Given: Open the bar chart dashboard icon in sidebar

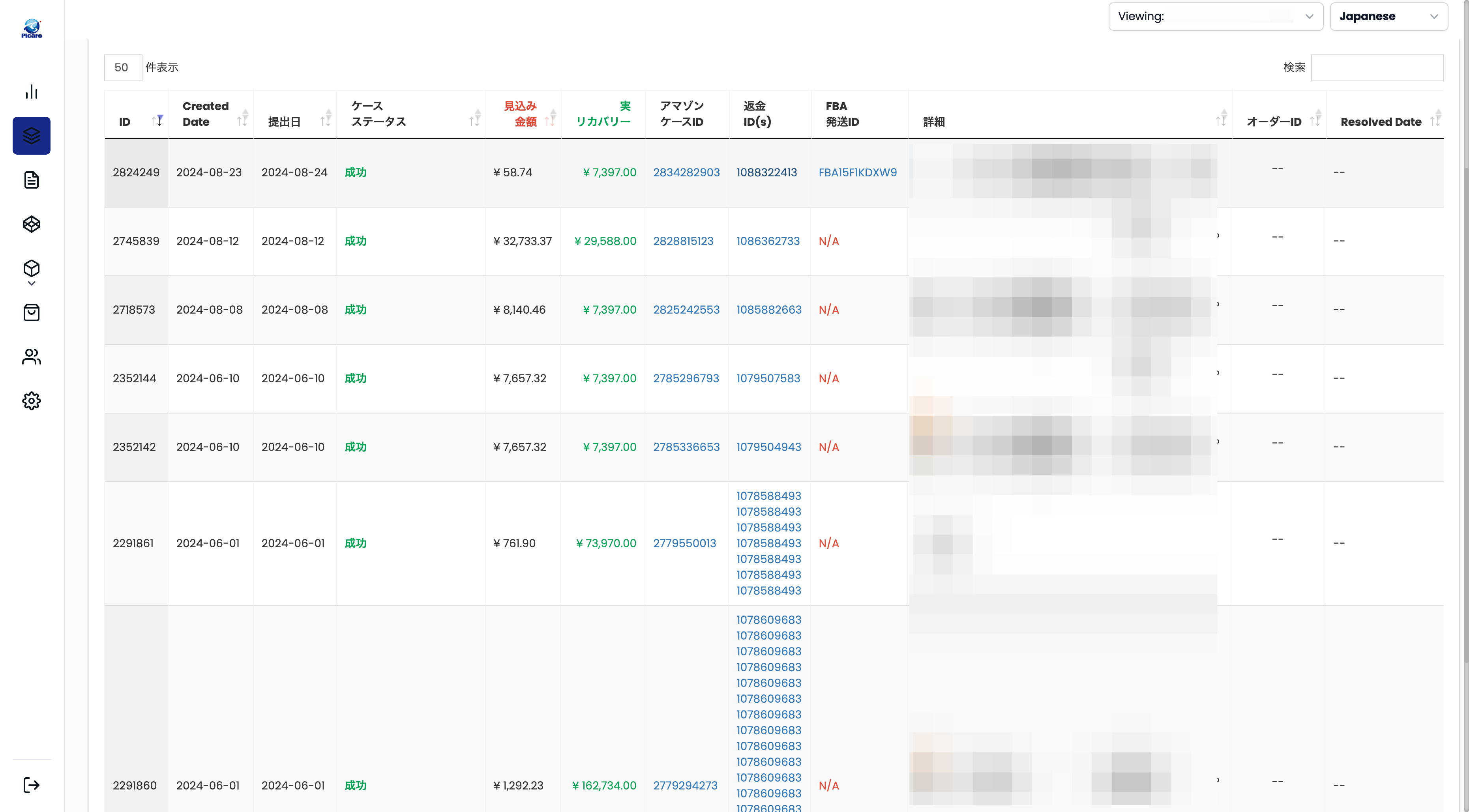Looking at the screenshot, I should coord(31,92).
